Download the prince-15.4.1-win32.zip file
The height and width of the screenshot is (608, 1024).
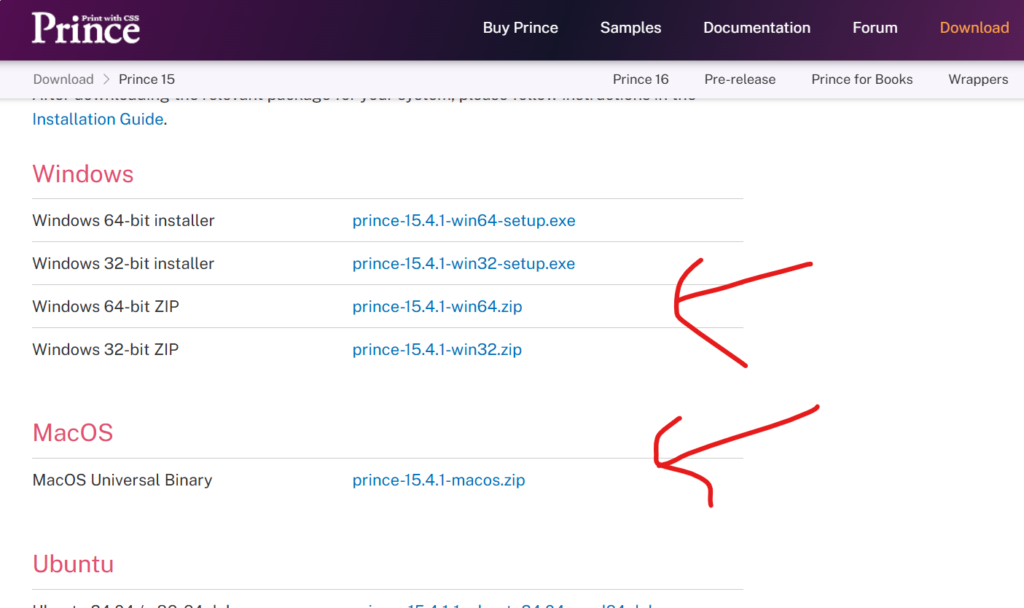pyautogui.click(x=437, y=350)
